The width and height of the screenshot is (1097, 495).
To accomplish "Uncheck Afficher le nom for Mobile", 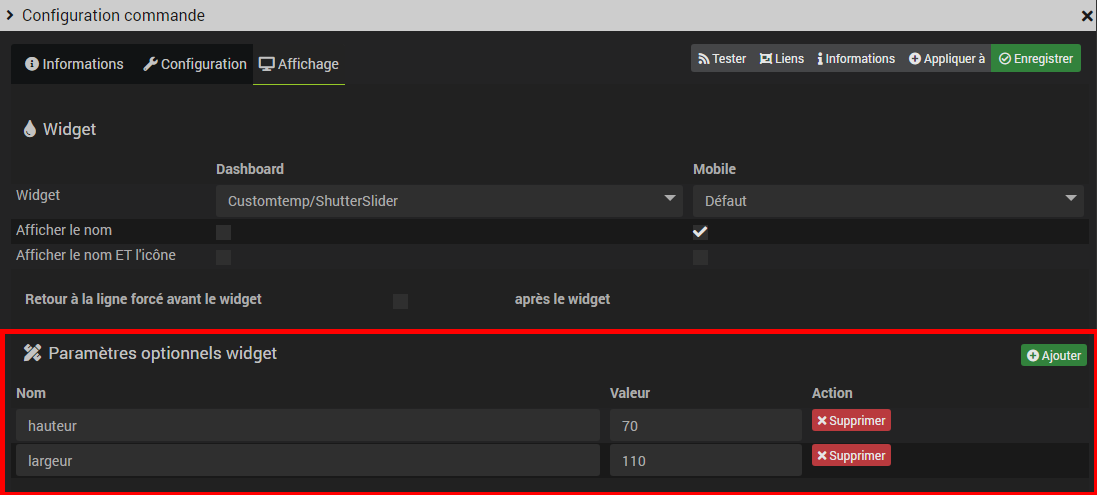I will (x=700, y=232).
